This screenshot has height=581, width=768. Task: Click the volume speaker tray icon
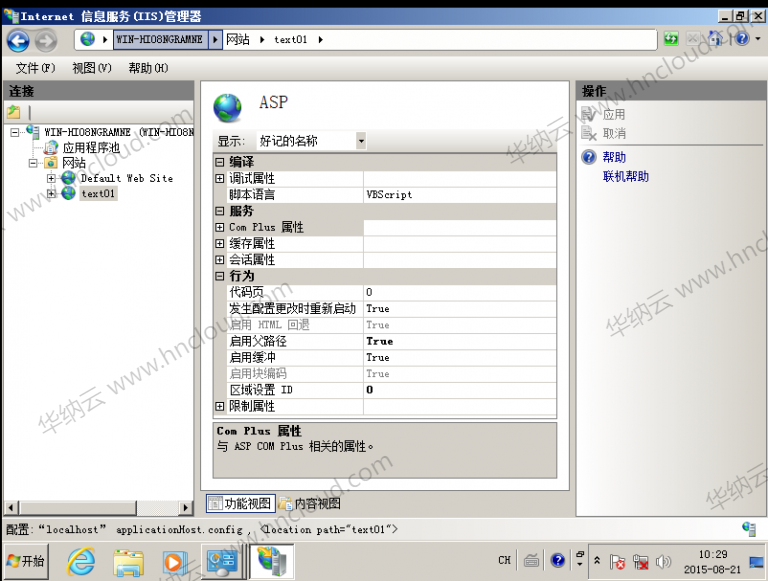coord(662,562)
